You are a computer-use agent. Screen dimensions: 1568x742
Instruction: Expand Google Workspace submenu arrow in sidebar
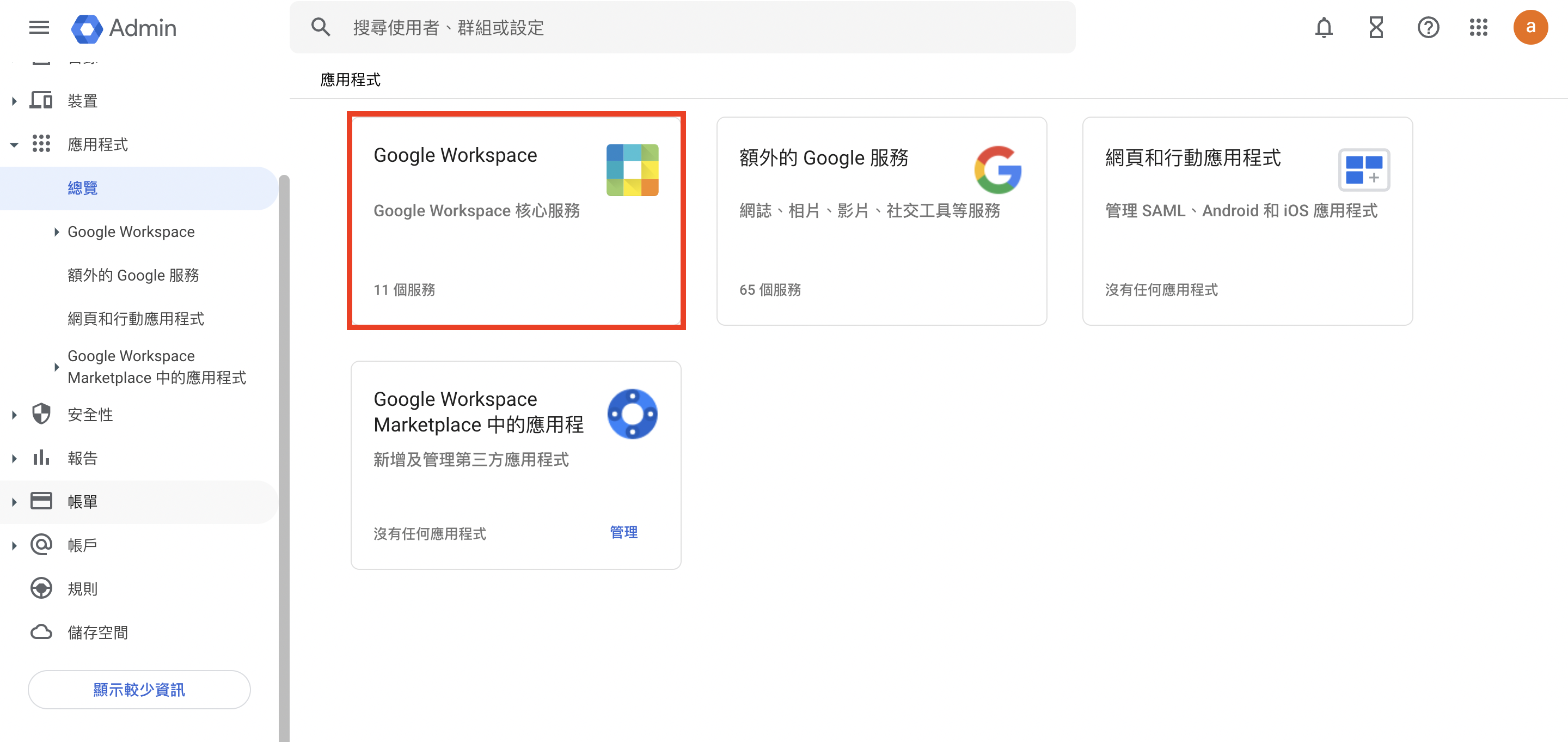(57, 232)
